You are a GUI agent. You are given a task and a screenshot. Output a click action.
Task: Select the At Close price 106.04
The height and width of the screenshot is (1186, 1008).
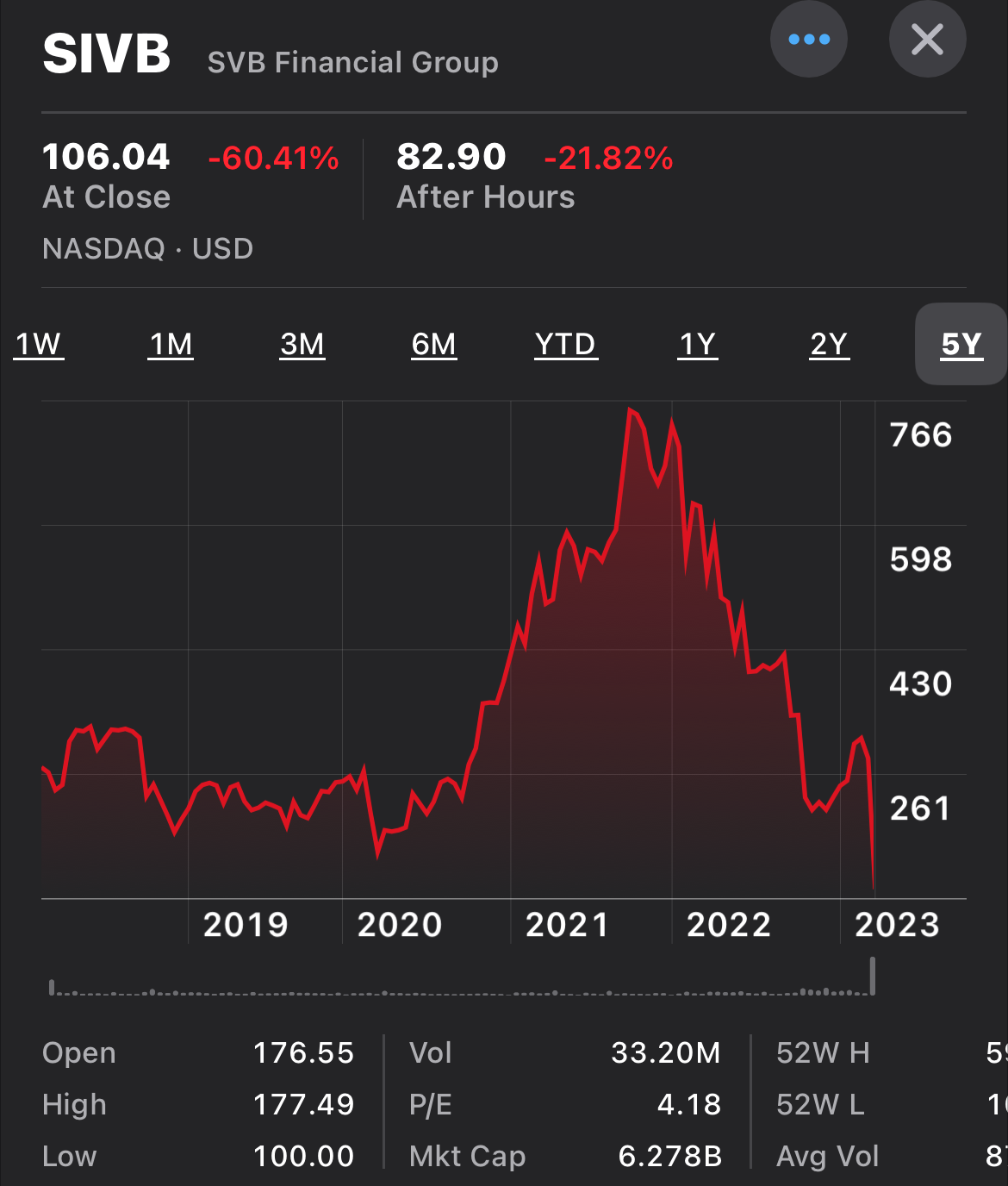(107, 158)
